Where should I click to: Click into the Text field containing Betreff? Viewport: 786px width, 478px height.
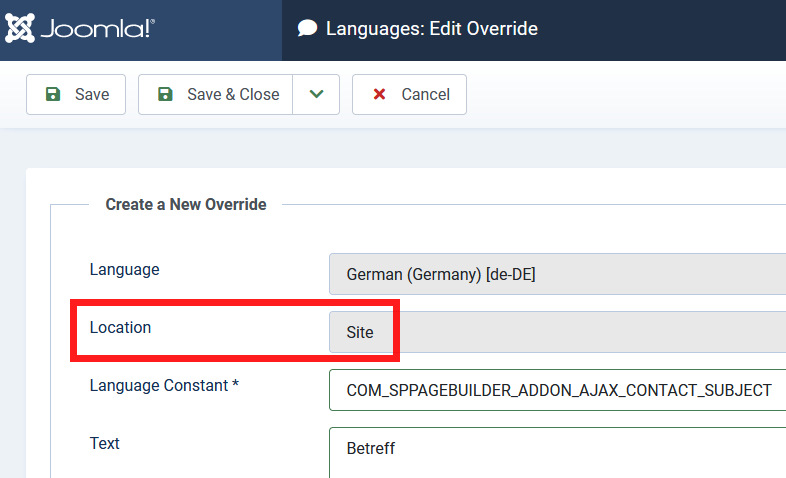tap(557, 450)
